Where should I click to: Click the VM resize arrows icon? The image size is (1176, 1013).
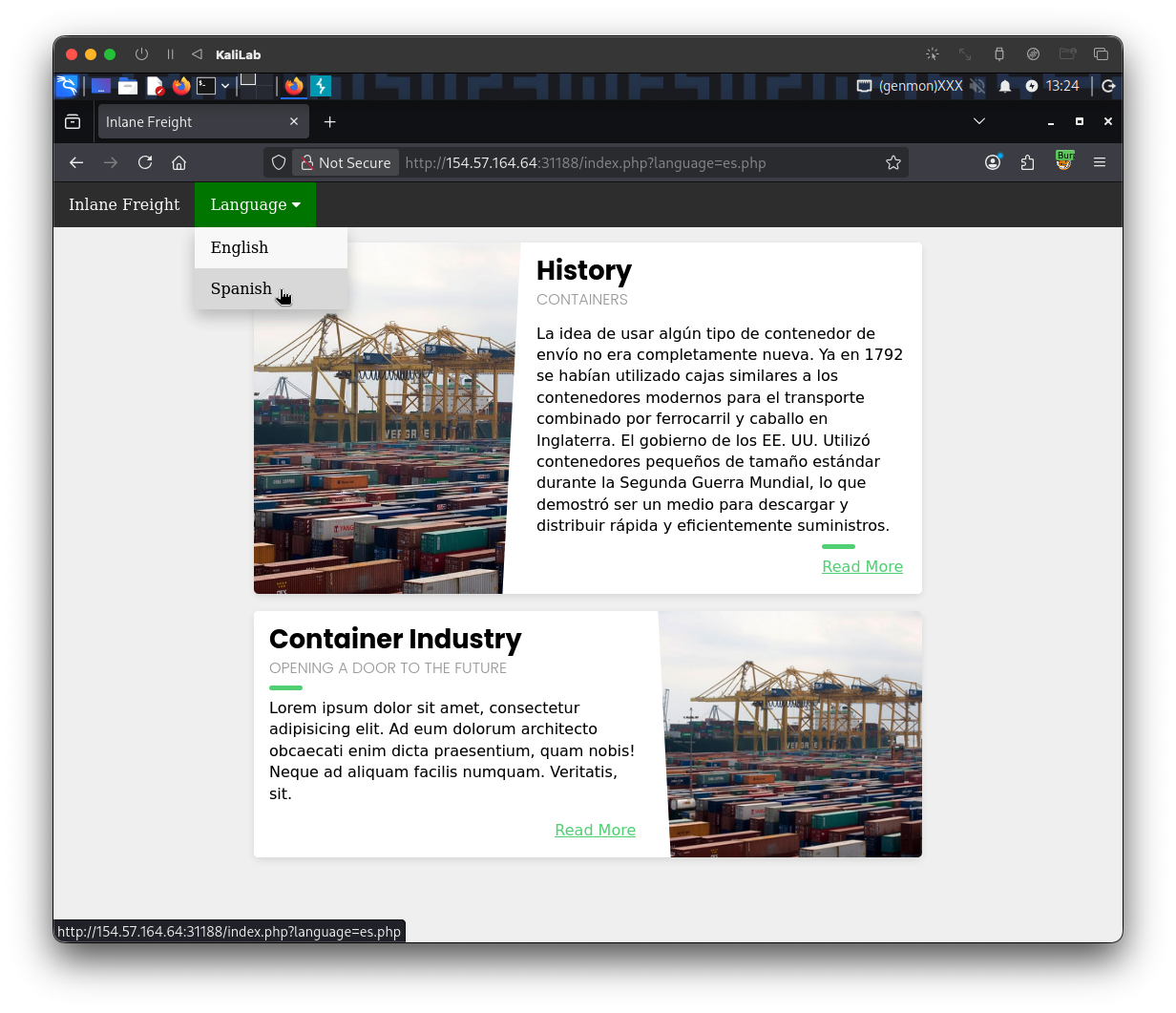(x=965, y=54)
